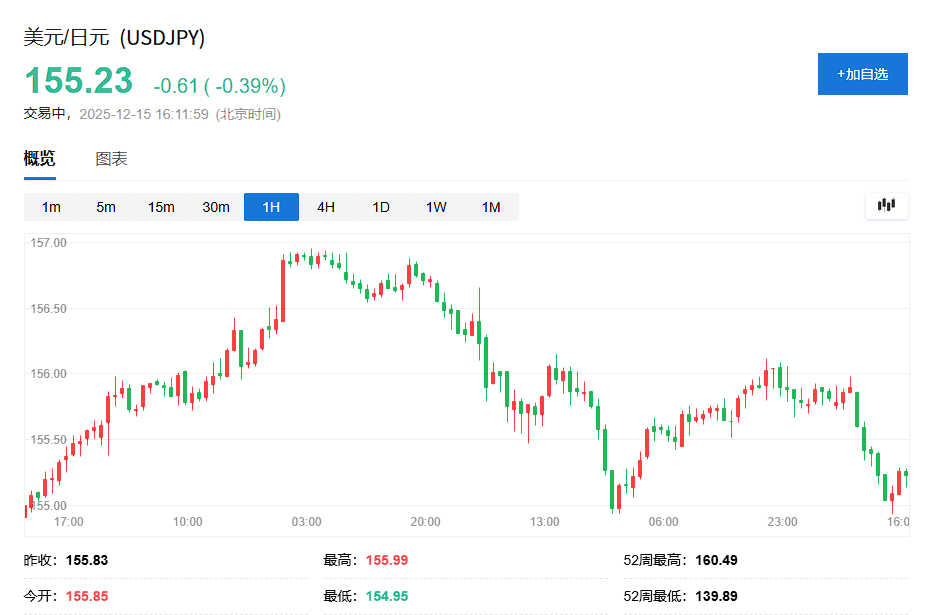Click the current price 155.23
The height and width of the screenshot is (615, 926).
[78, 80]
